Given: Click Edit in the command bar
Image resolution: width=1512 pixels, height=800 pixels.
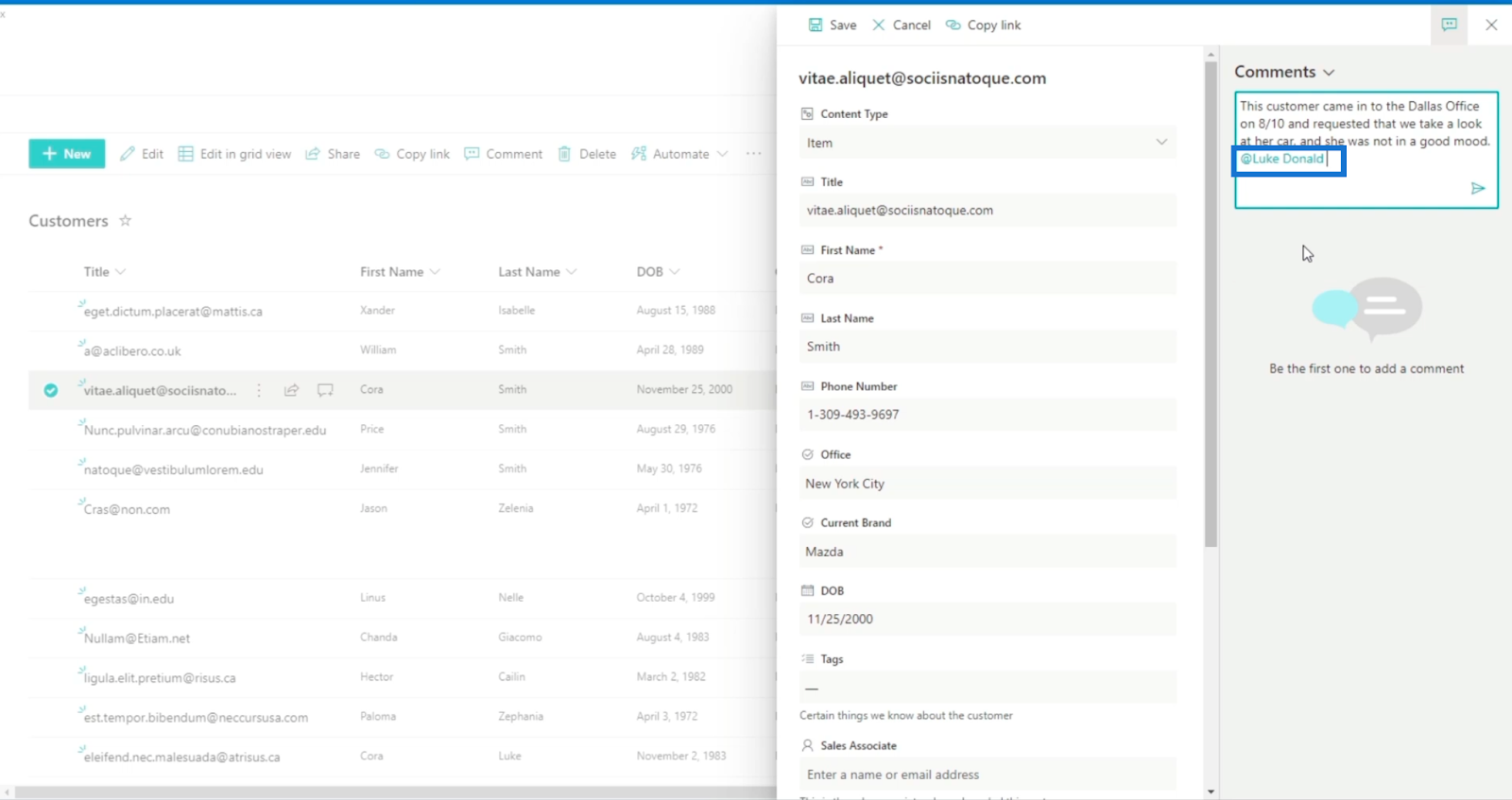Looking at the screenshot, I should 142,154.
